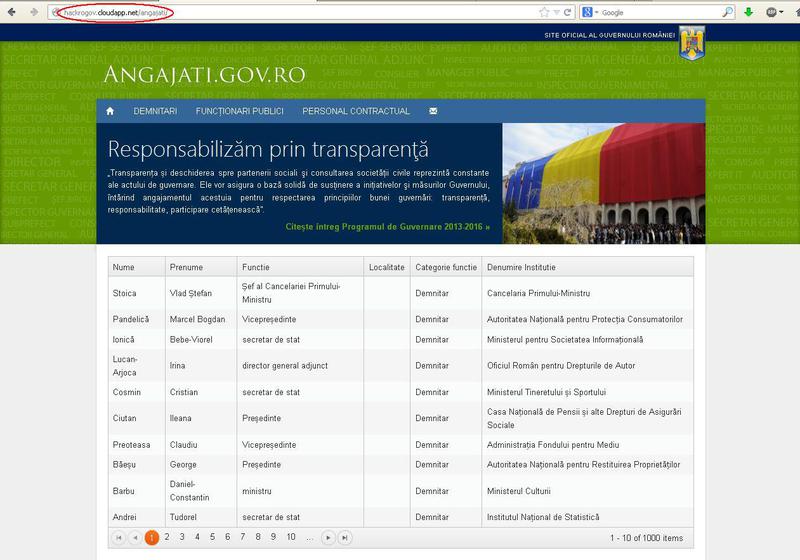Sort table by Localitate column header
This screenshot has height=560, width=800.
coord(387,267)
